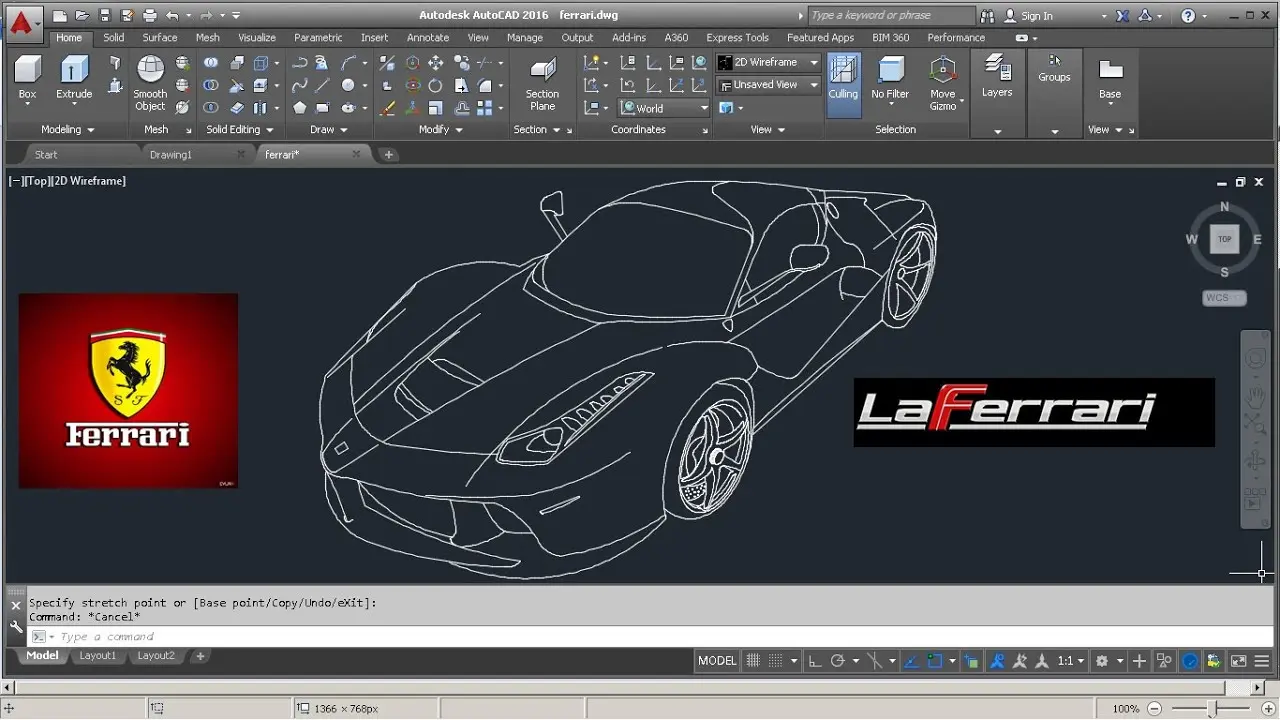Open file using the folder icon
Image resolution: width=1280 pixels, height=720 pixels.
click(x=81, y=16)
